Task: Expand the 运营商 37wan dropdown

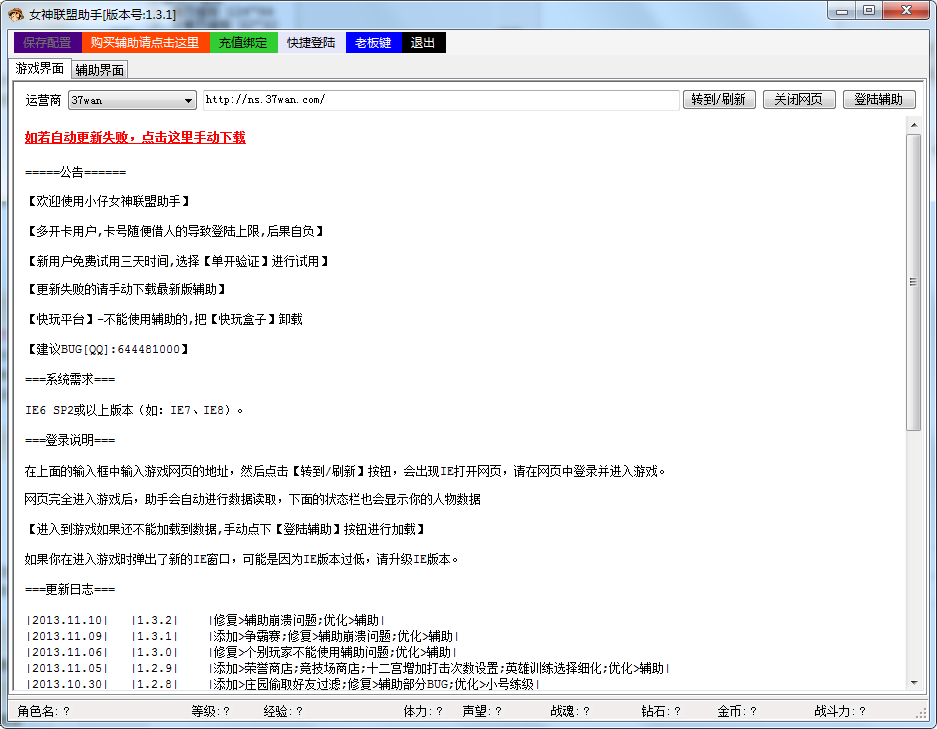Action: point(133,100)
